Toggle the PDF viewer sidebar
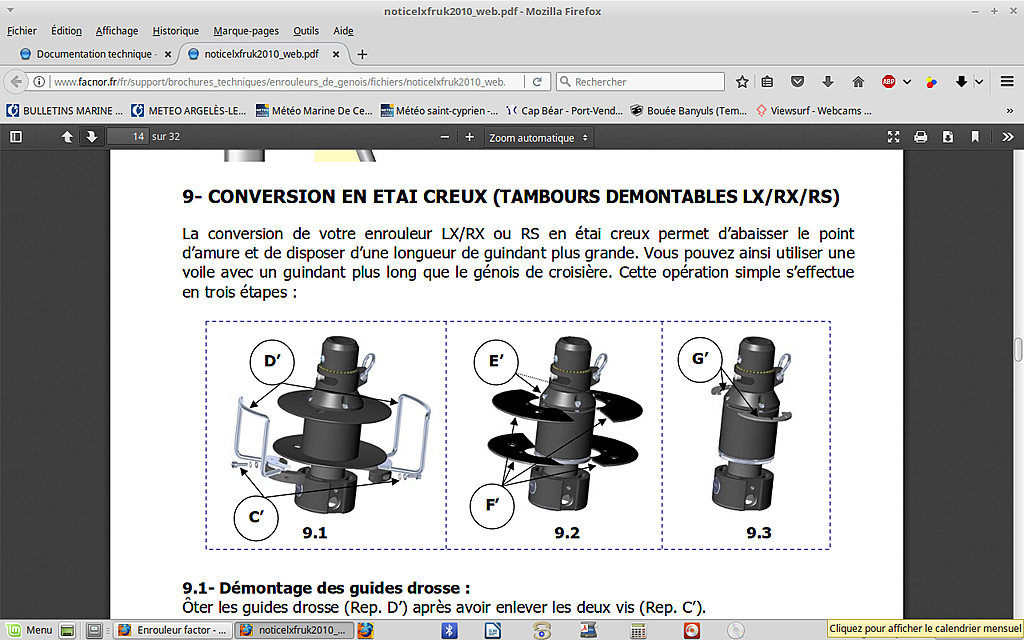The width and height of the screenshot is (1024, 640). [x=16, y=137]
